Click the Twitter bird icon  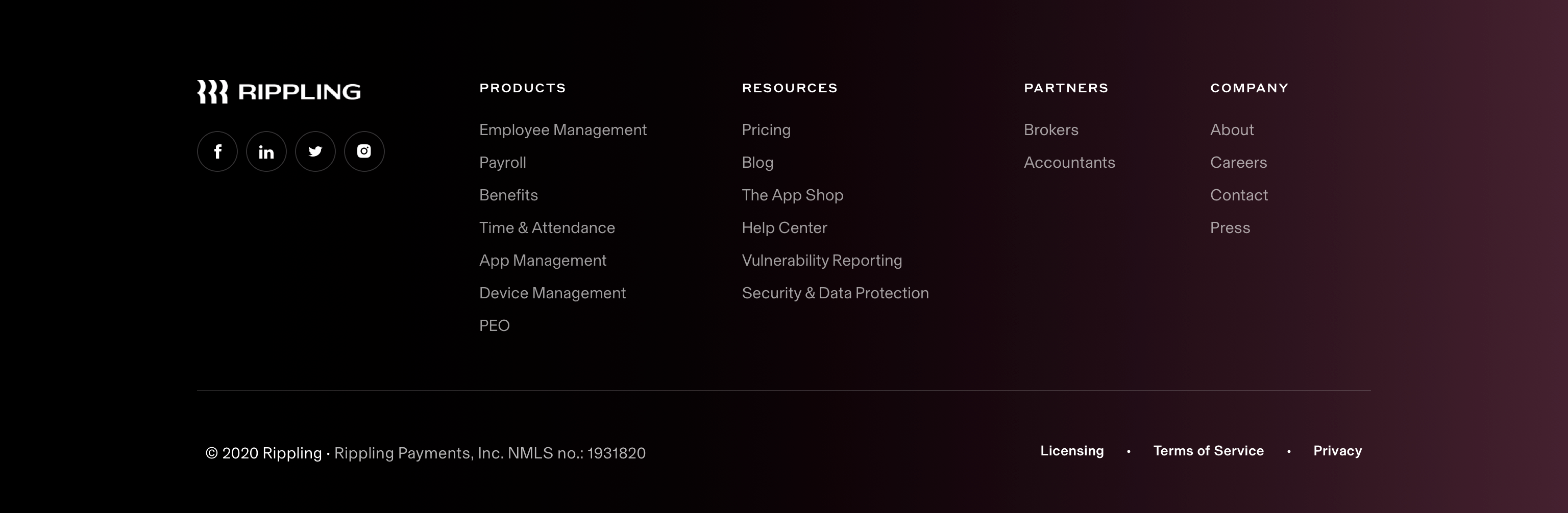(315, 151)
